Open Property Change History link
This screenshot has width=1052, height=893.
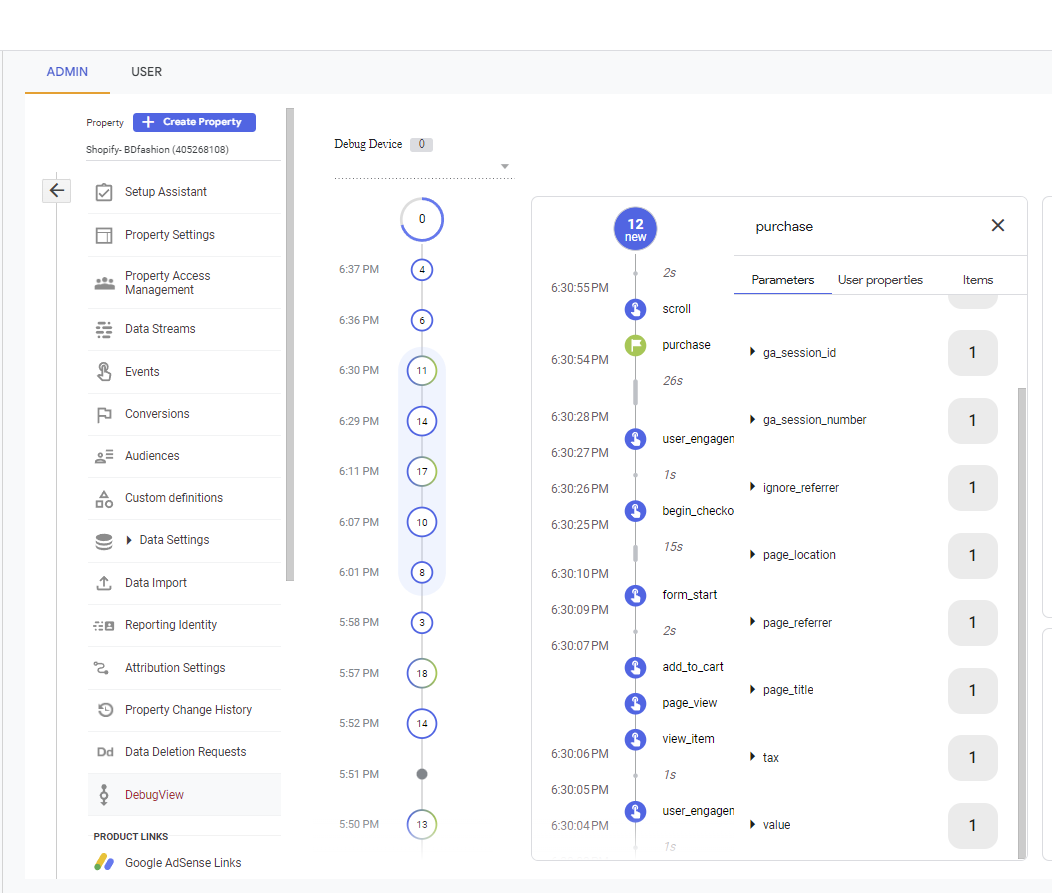(x=188, y=710)
